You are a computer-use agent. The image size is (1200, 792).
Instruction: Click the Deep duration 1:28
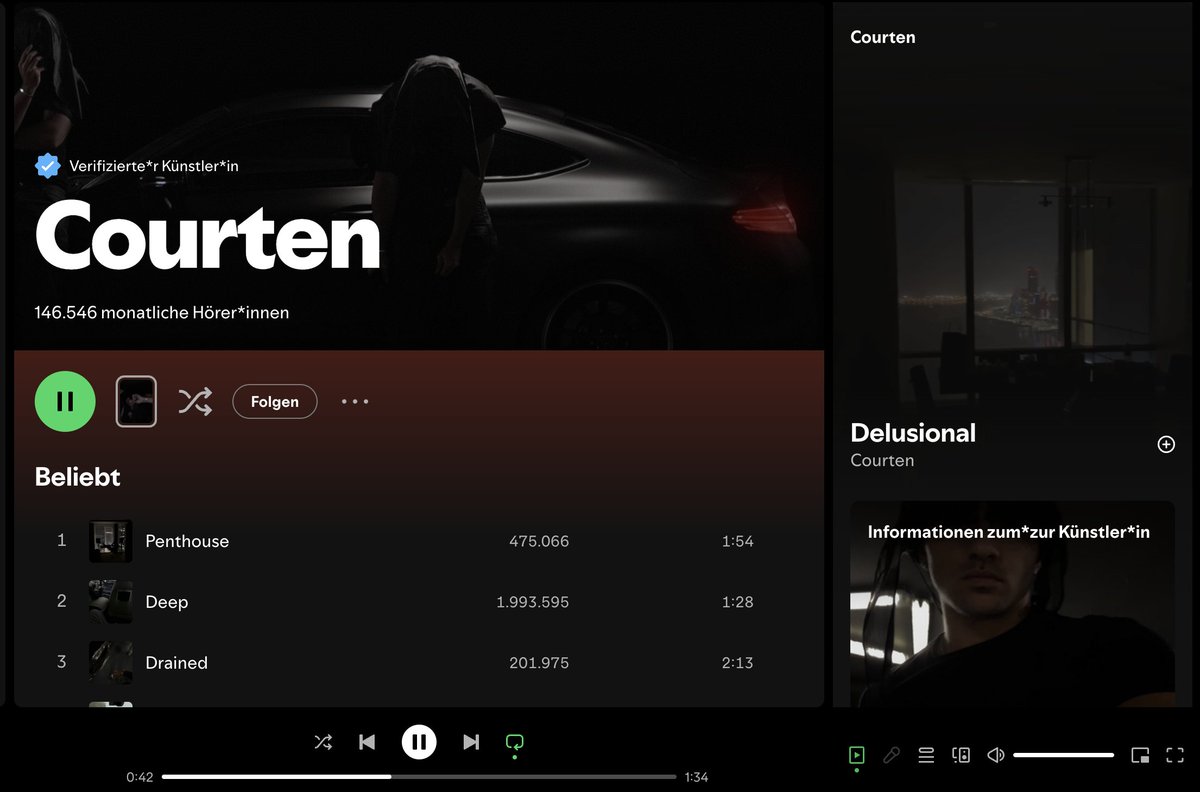[x=738, y=602]
